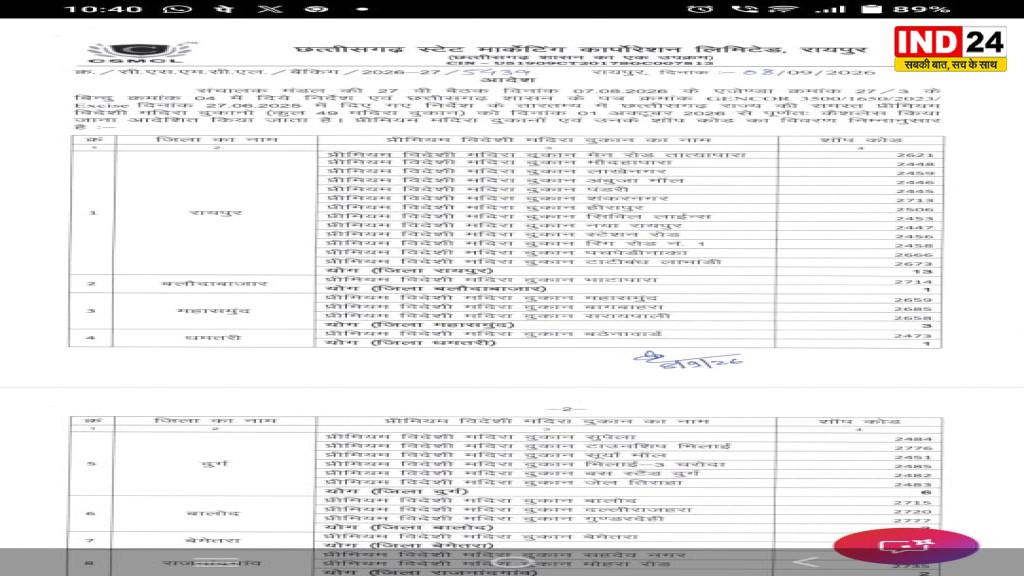The height and width of the screenshot is (576, 1024).
Task: Click shop code '2673' cell
Action: (914, 264)
